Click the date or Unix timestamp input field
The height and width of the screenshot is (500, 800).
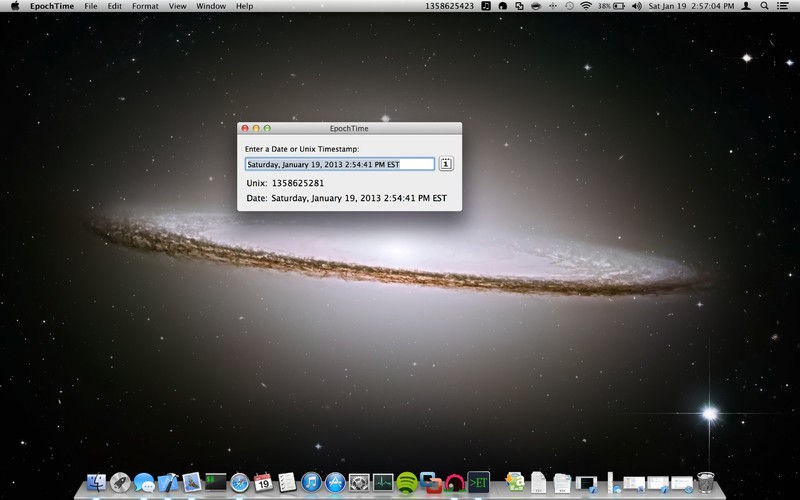[340, 164]
